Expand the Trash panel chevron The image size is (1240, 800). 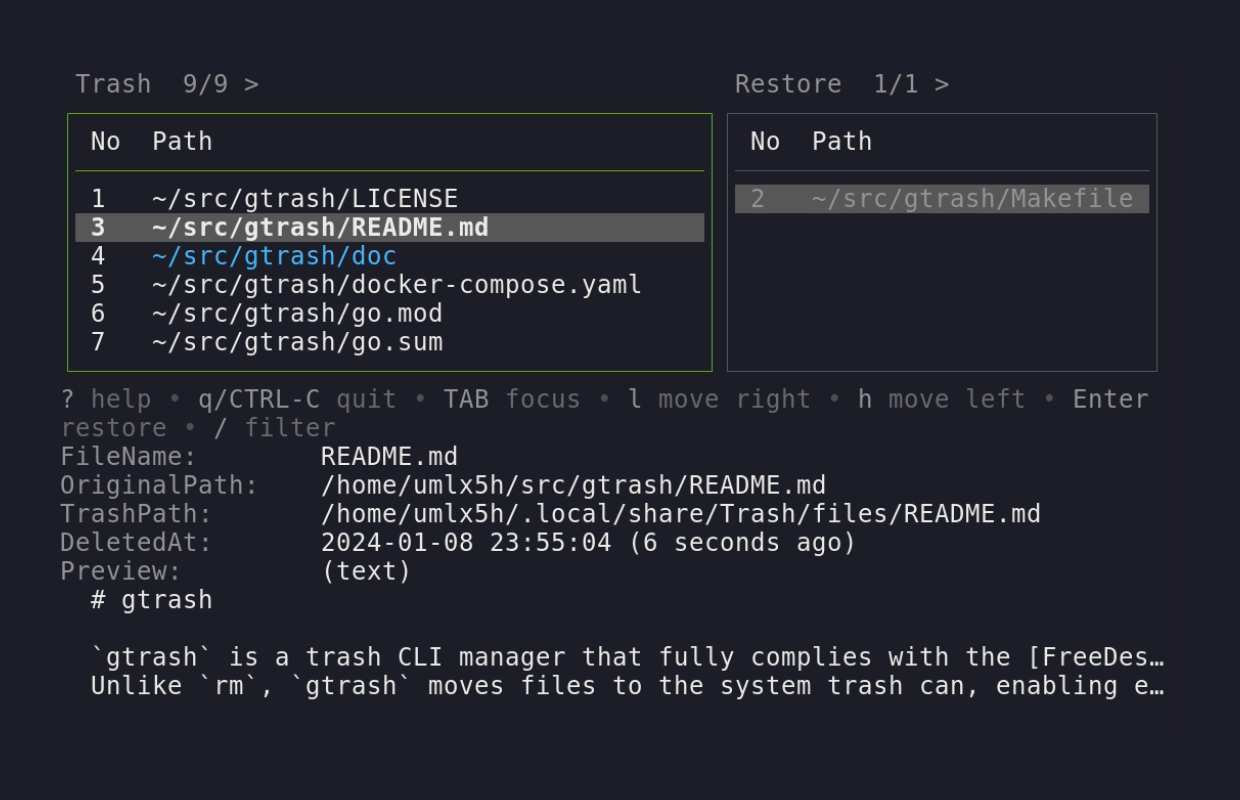(249, 84)
